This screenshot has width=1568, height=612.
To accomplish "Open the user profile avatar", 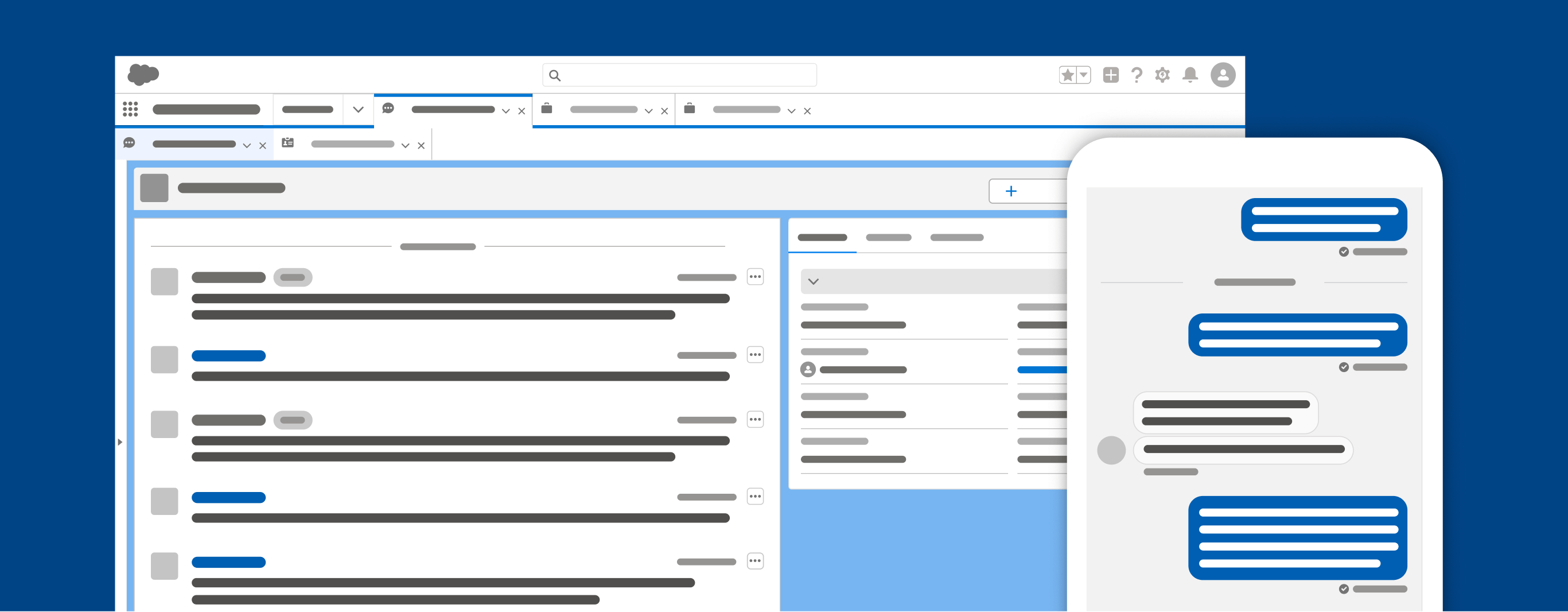I will 1223,75.
